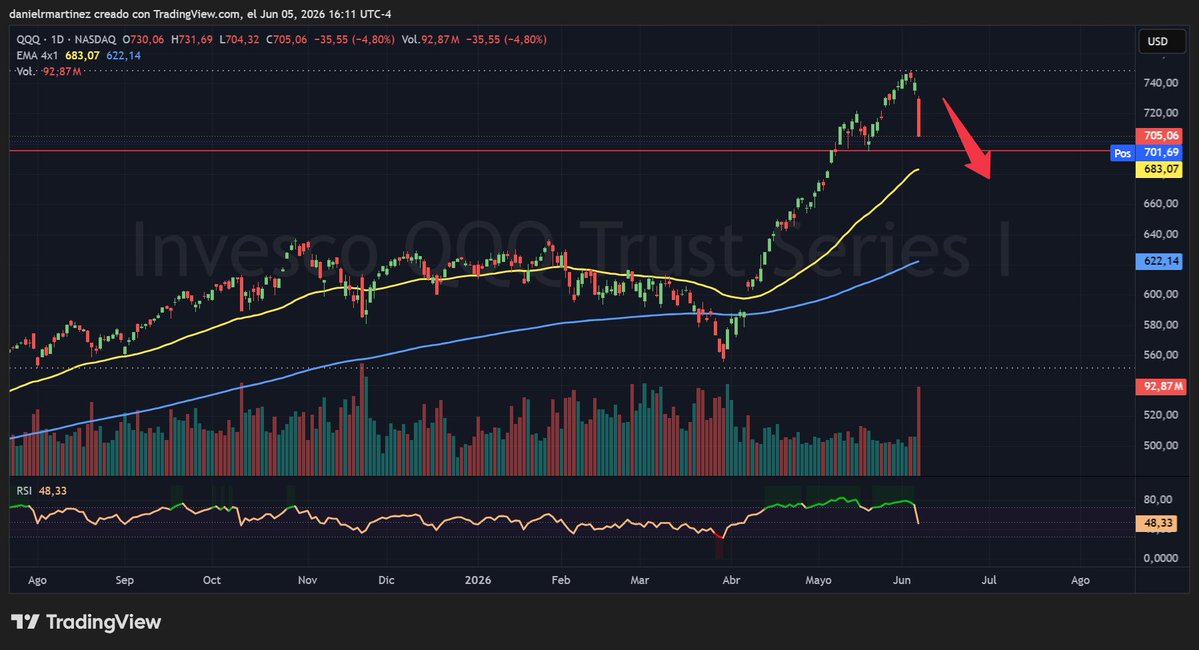Image resolution: width=1199 pixels, height=650 pixels.
Task: Select the EMA 4x1 indicator legend
Action: 37,55
